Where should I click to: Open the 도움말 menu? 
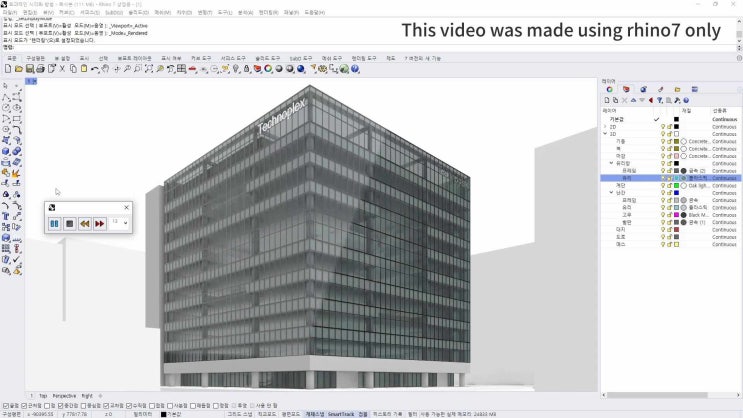[315, 12]
